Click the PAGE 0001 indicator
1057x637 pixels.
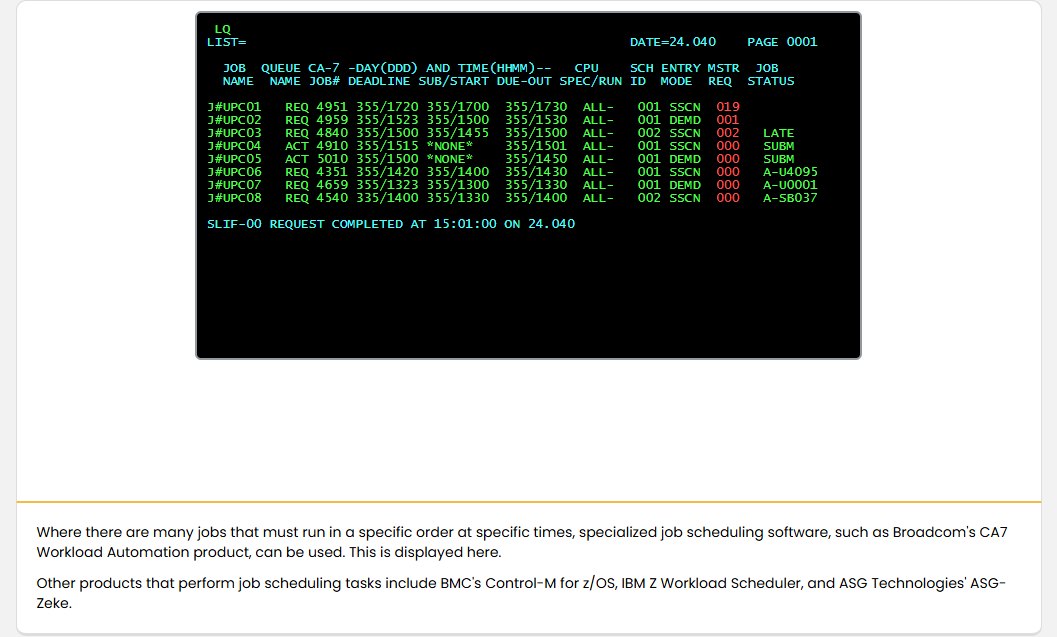pyautogui.click(x=782, y=42)
